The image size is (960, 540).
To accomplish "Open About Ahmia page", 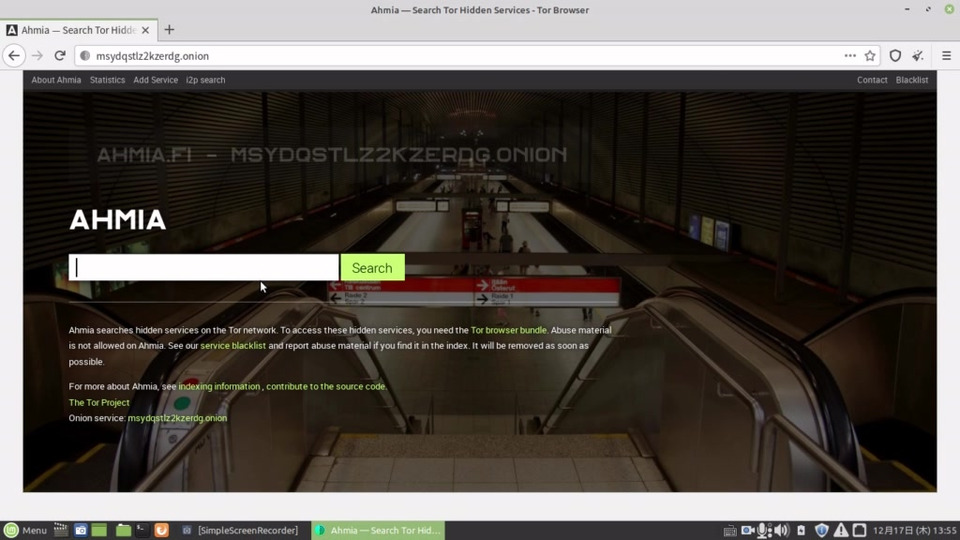I will tap(56, 80).
